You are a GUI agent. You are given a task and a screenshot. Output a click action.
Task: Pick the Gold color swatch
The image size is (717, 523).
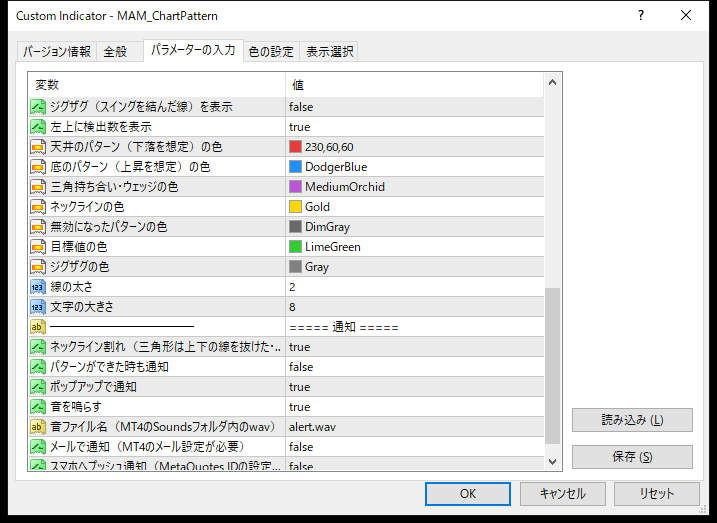click(x=295, y=207)
